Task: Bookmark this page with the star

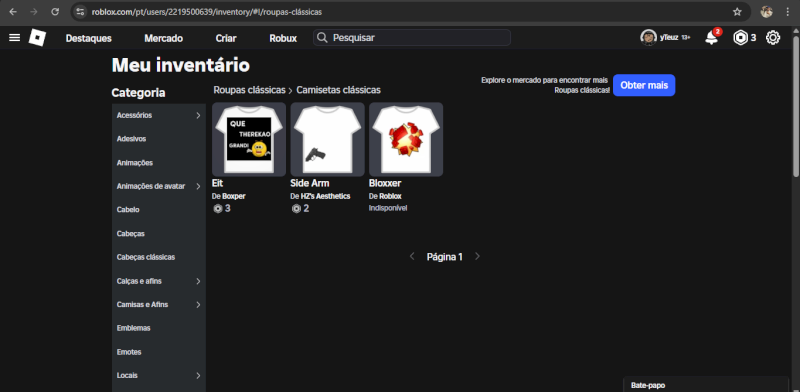Action: [x=737, y=12]
